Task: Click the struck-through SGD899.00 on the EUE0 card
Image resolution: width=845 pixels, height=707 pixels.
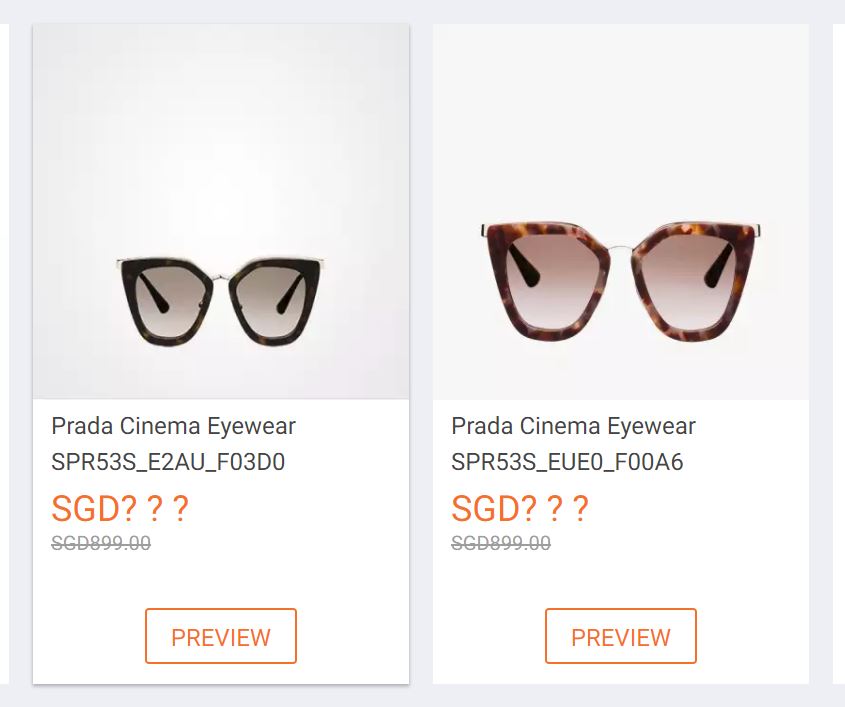Action: tap(501, 543)
